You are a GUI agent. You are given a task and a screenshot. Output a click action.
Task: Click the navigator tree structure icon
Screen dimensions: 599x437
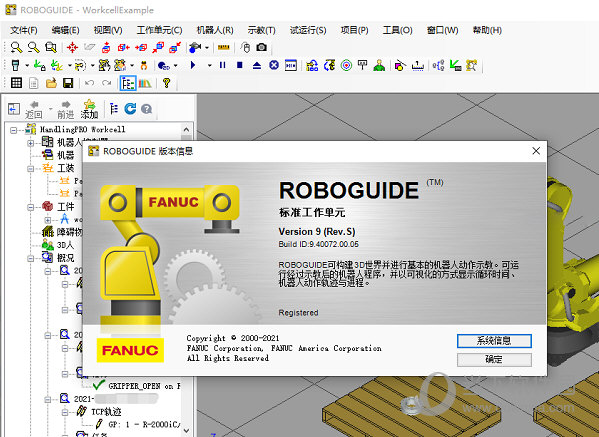[113, 109]
